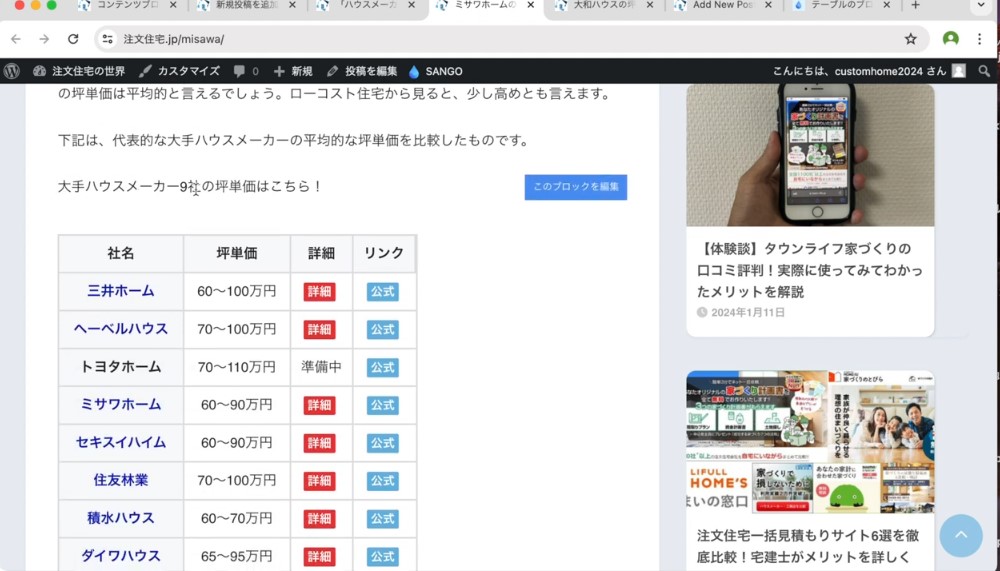Click 詳細 button for ヘーベルハウス
Viewport: 1000px width, 571px height.
(320, 329)
